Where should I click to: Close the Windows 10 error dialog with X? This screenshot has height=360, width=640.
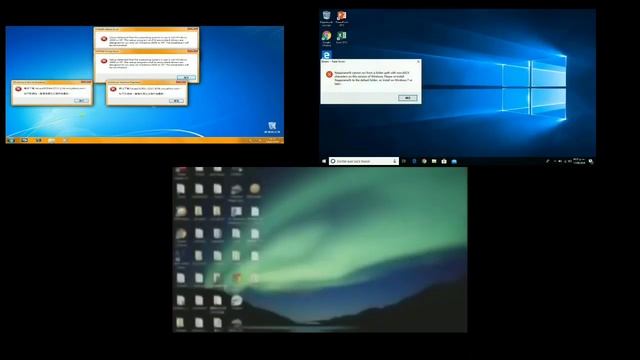point(418,62)
